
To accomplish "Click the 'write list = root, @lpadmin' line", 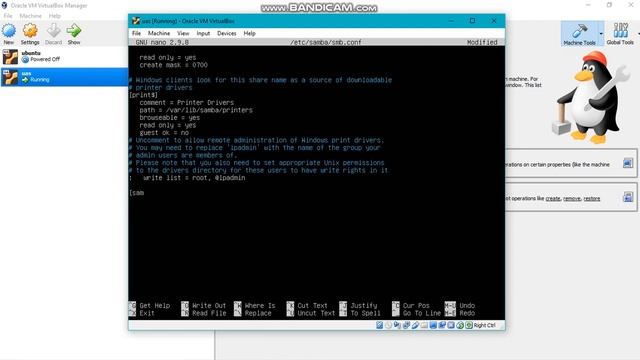I will pos(194,178).
